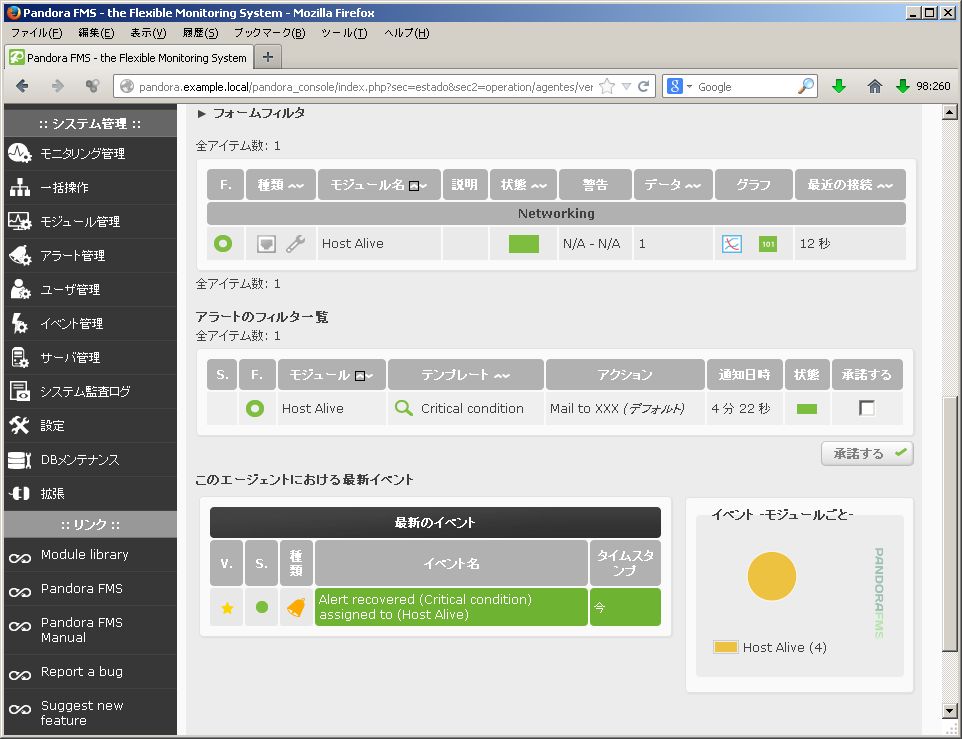Image resolution: width=962 pixels, height=739 pixels.
Task: Open the search engine dropdown arrow
Action: click(689, 86)
